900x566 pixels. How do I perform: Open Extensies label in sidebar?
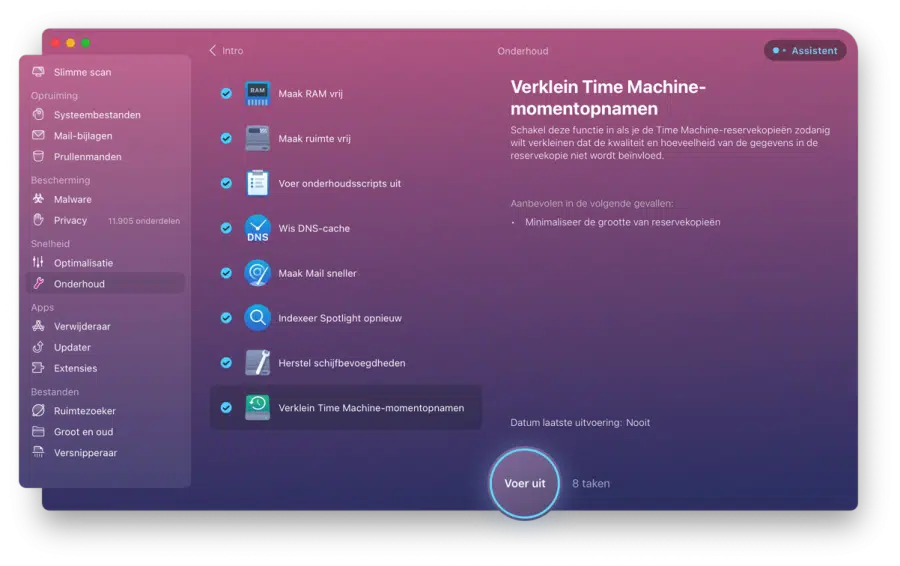pyautogui.click(x=75, y=368)
